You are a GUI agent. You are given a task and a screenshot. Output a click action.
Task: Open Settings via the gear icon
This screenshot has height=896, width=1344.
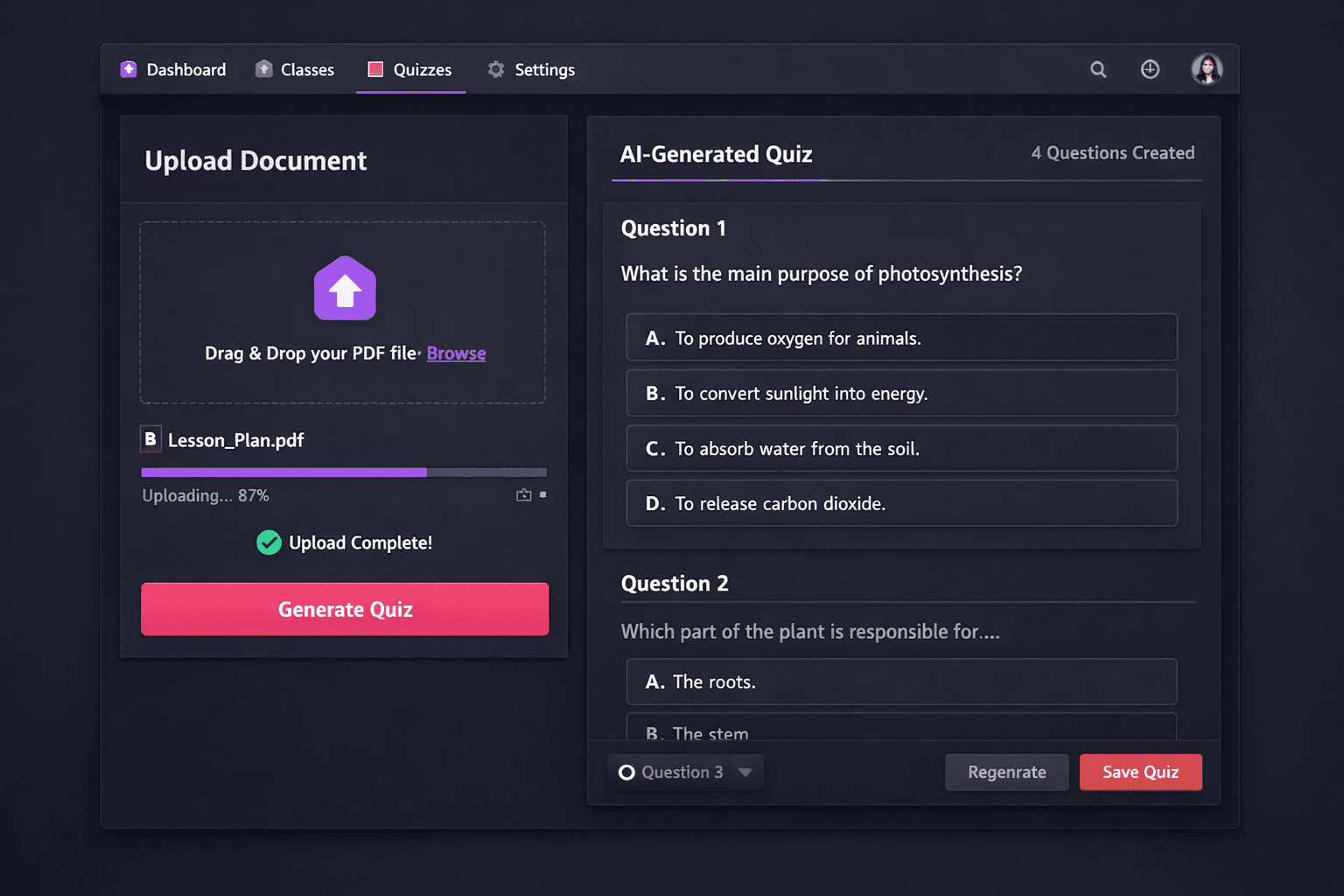click(x=495, y=69)
